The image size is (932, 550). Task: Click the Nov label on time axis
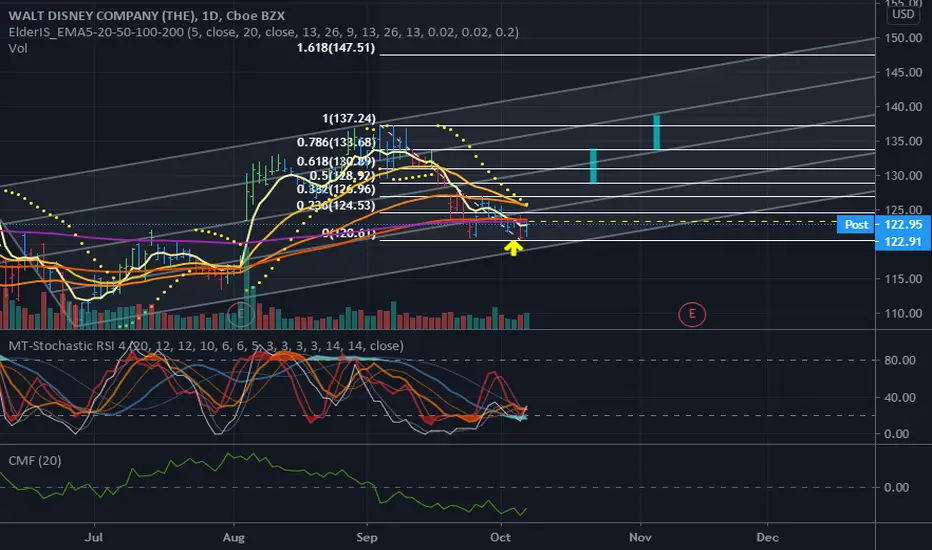tap(640, 537)
